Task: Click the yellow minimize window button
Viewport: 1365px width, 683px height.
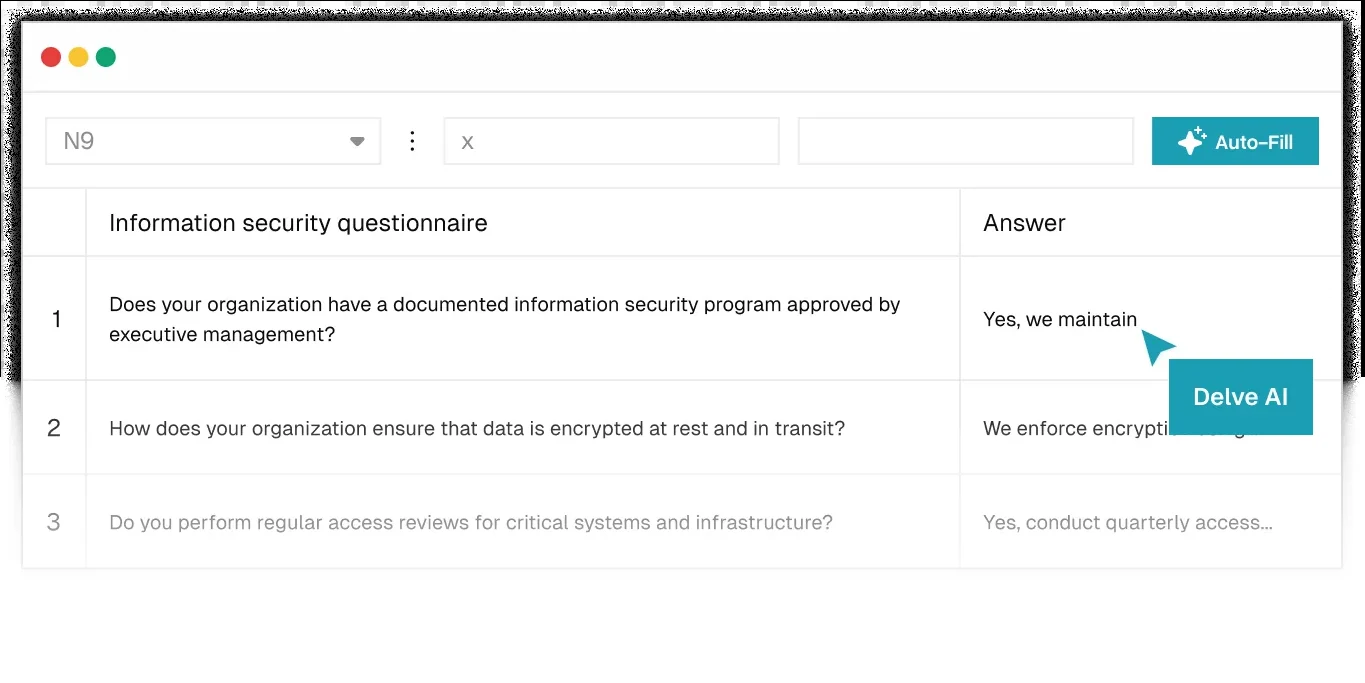Action: coord(78,57)
